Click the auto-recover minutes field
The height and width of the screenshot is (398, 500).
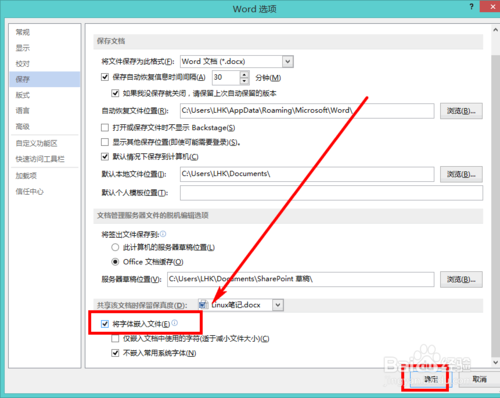click(x=226, y=77)
